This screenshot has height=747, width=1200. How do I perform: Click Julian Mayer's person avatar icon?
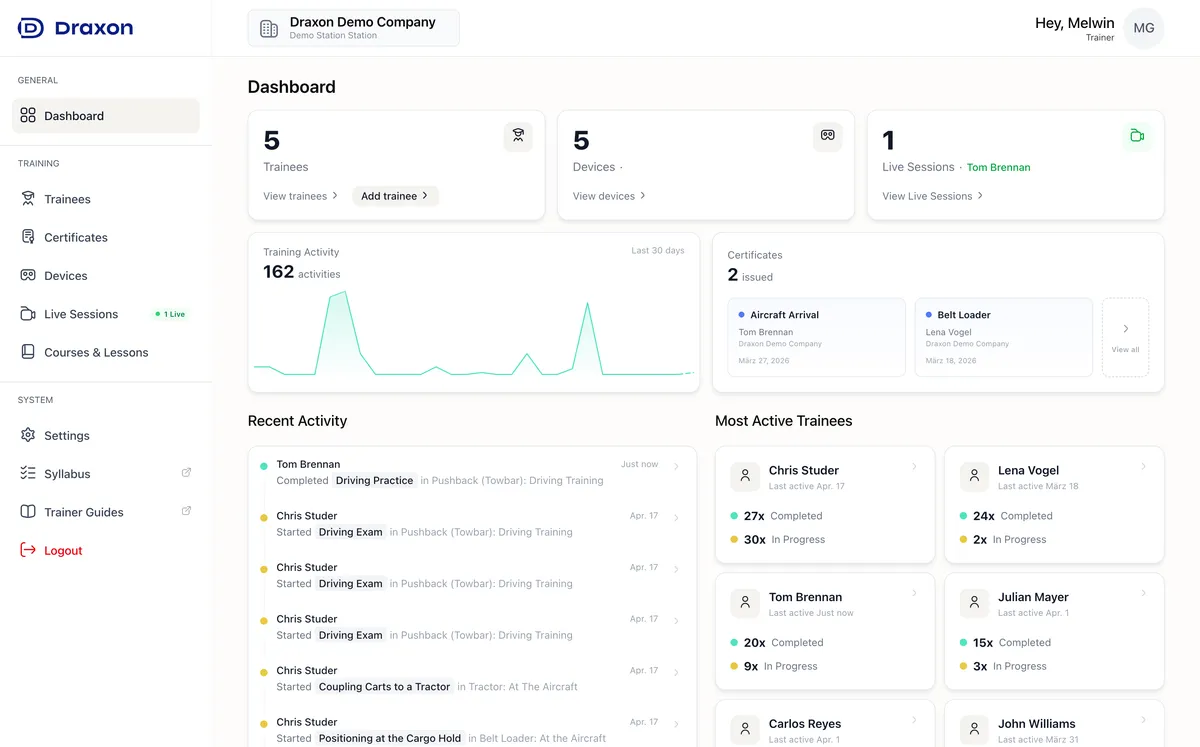(974, 603)
